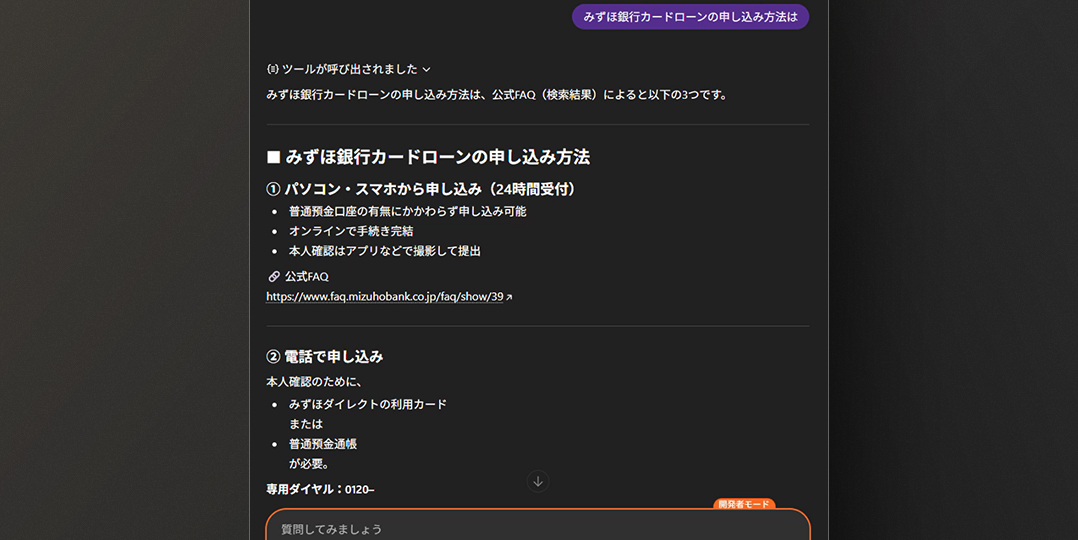
Task: Click the tool-call icon beside ツールが呼び出されました
Action: [x=273, y=69]
